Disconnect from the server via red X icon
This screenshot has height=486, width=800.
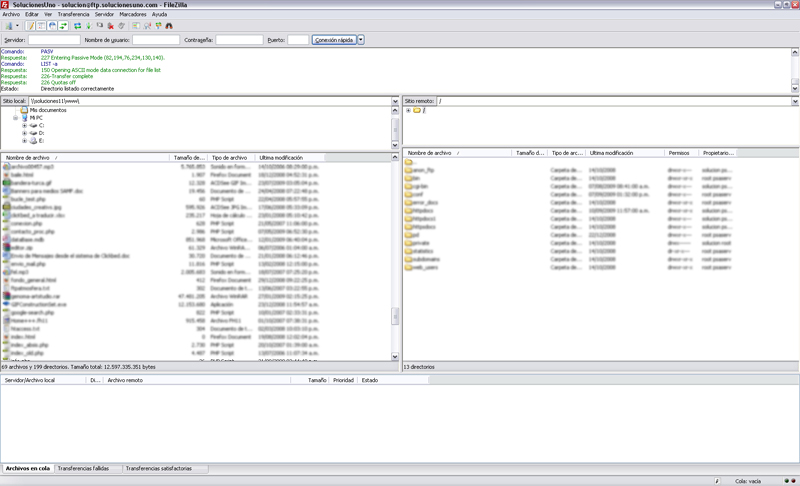110,25
